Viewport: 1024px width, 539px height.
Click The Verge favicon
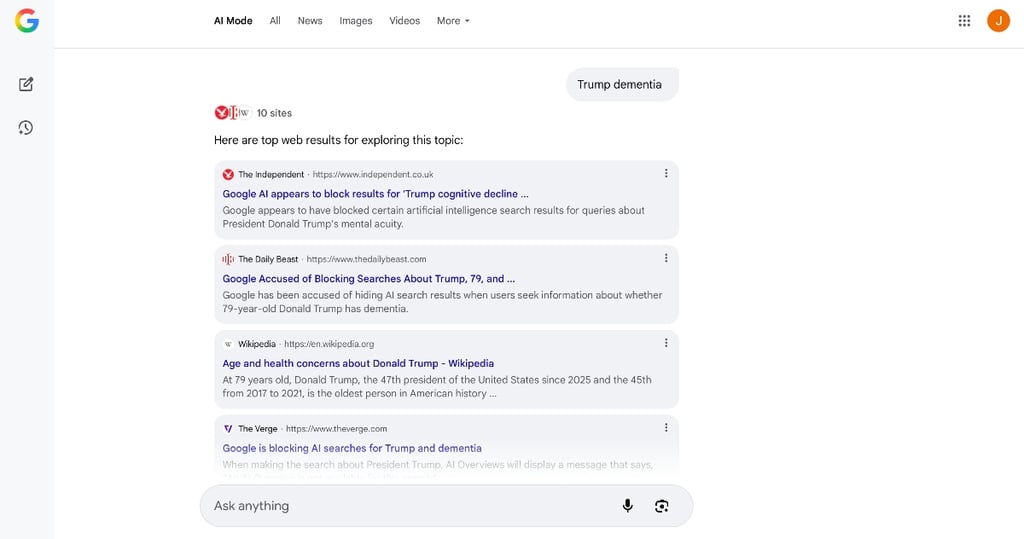pyautogui.click(x=228, y=429)
